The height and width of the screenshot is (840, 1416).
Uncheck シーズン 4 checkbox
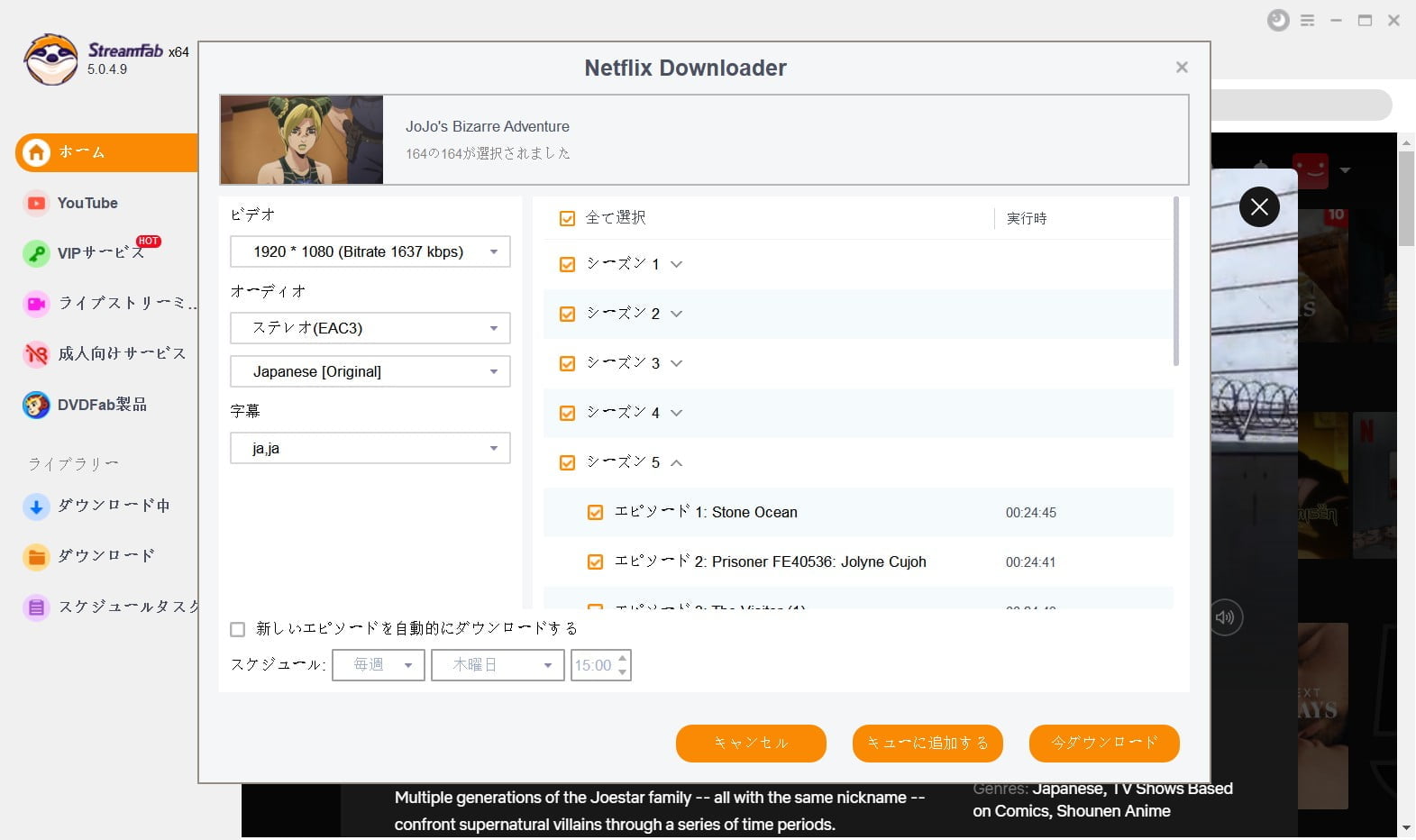567,413
